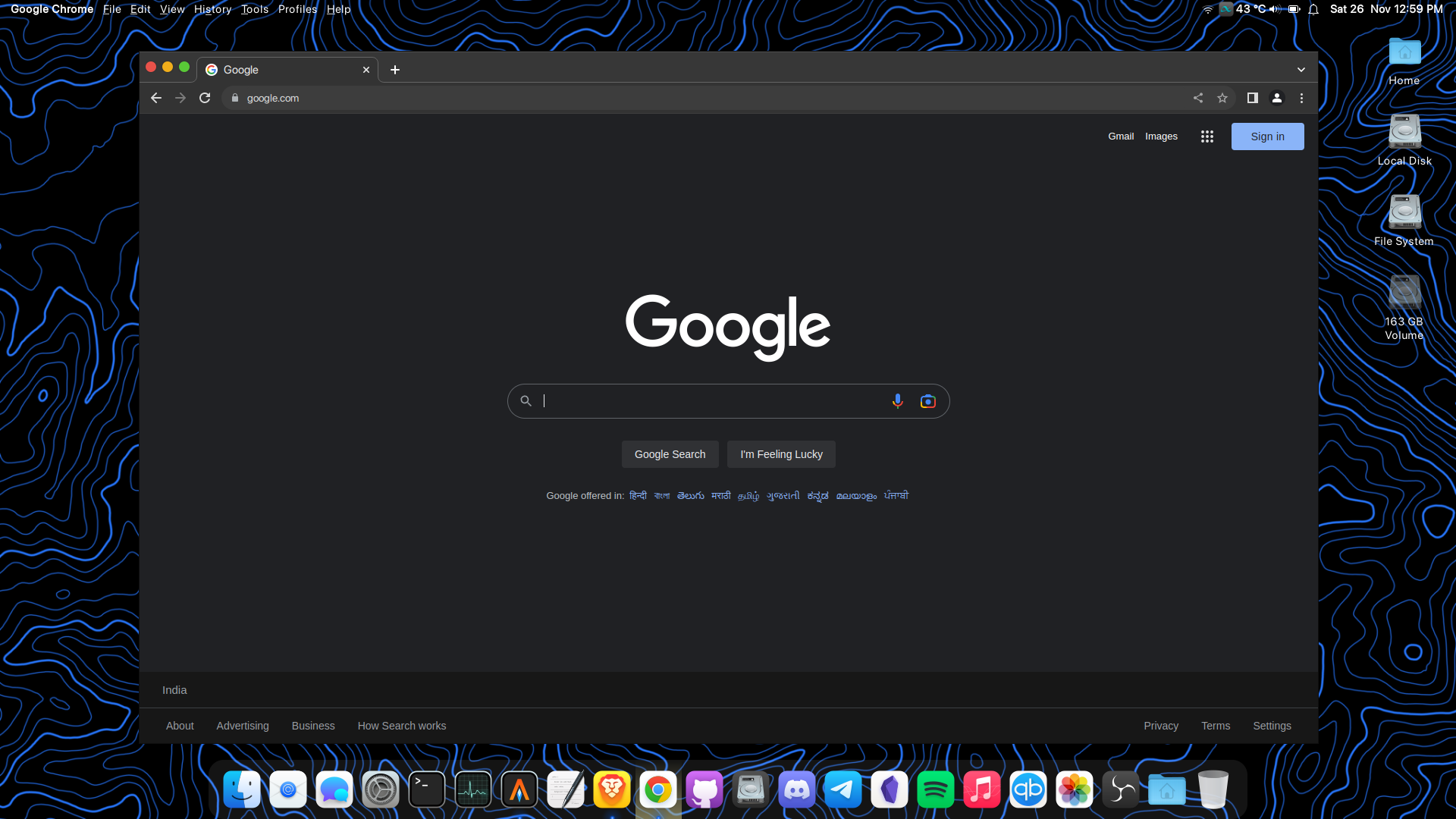Open the Gmail link
Viewport: 1456px width, 819px height.
[x=1121, y=136]
